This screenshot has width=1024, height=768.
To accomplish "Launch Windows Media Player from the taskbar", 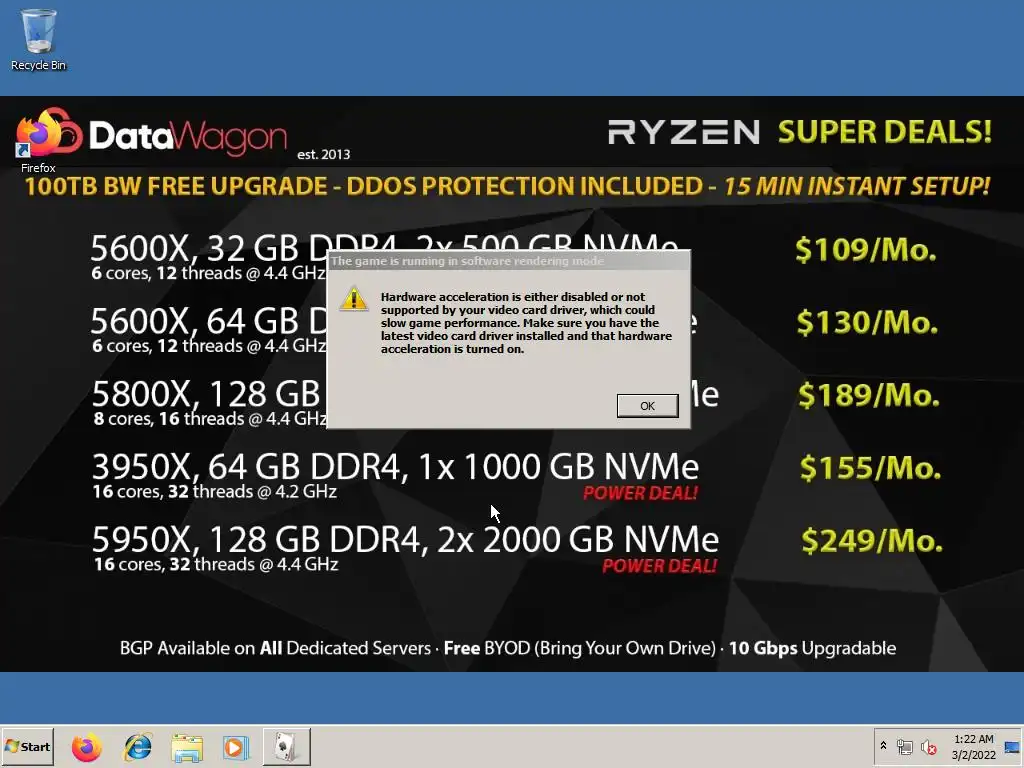I will coord(235,747).
